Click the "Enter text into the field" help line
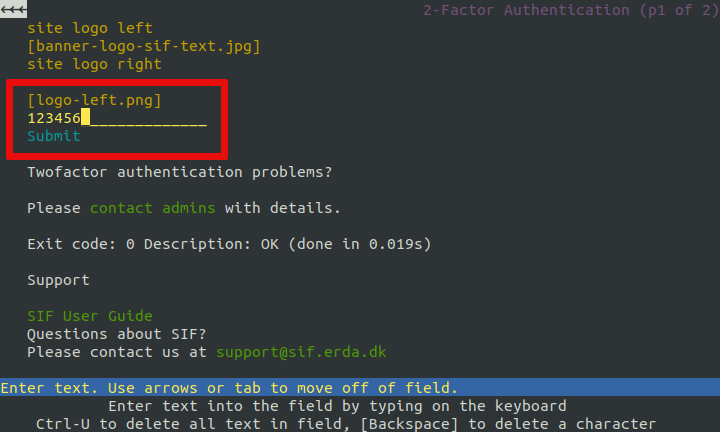Screen dimensions: 720x432 click(337, 406)
